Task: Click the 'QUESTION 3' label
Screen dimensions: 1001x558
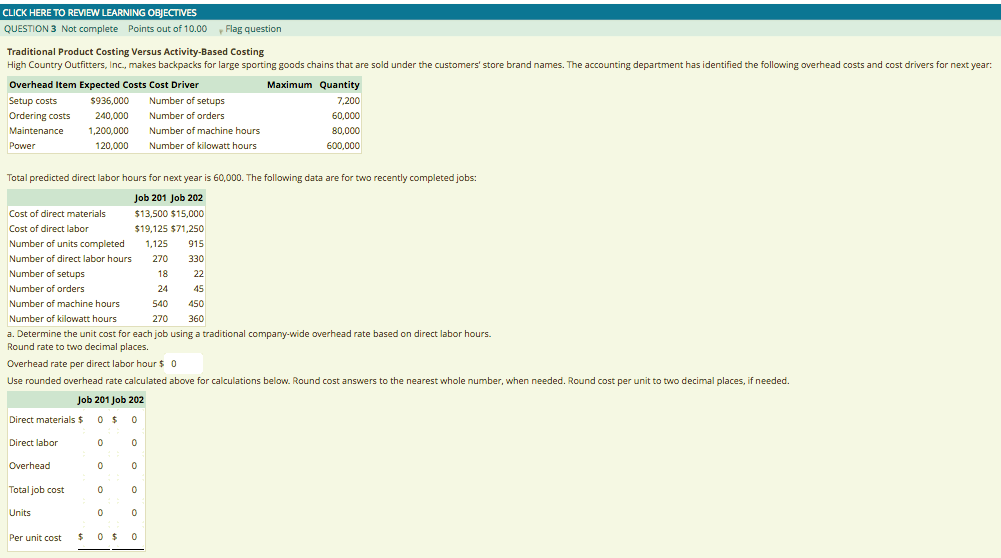Action: [x=30, y=29]
